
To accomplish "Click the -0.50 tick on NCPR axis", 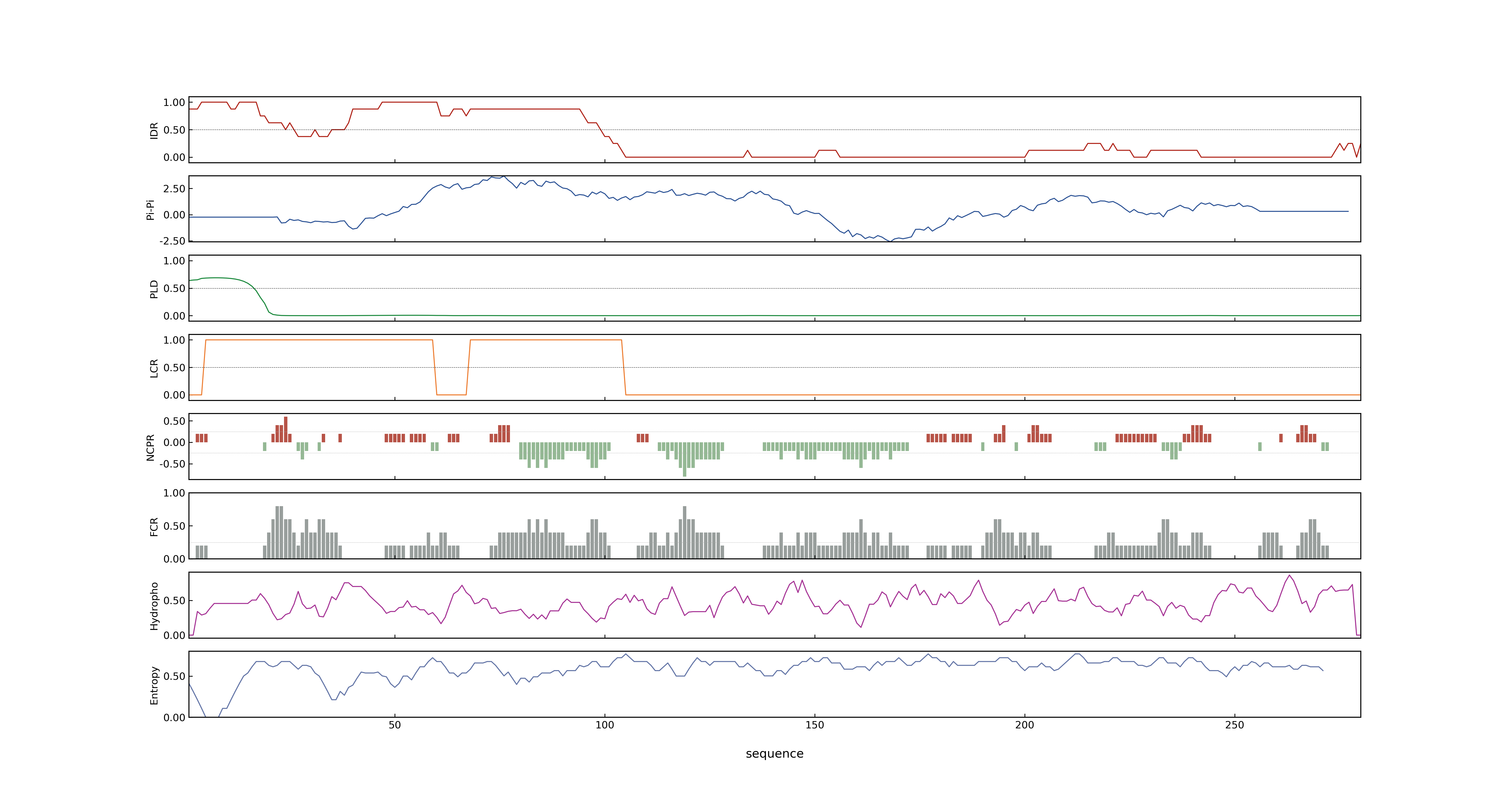I will click(x=172, y=464).
